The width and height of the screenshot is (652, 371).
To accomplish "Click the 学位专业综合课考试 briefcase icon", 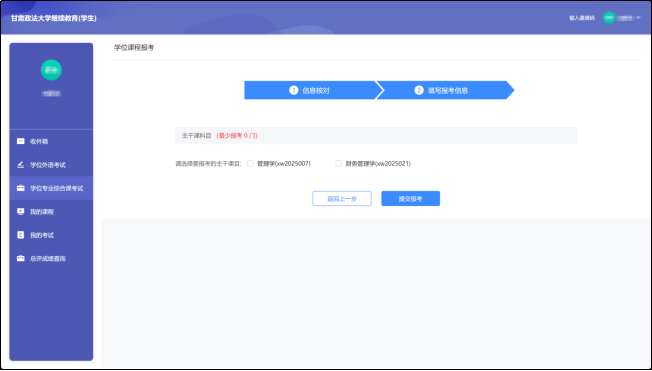I will point(20,188).
